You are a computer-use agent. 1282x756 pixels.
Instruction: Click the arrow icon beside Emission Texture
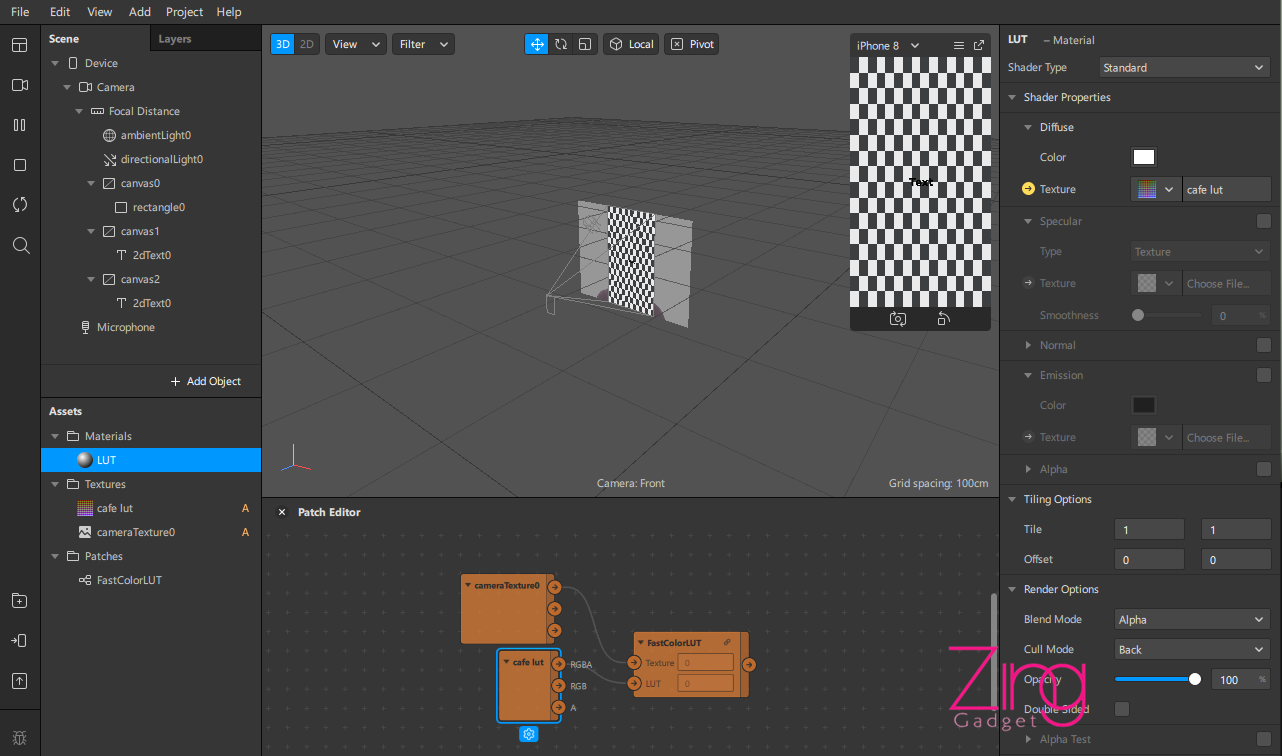tap(1028, 437)
